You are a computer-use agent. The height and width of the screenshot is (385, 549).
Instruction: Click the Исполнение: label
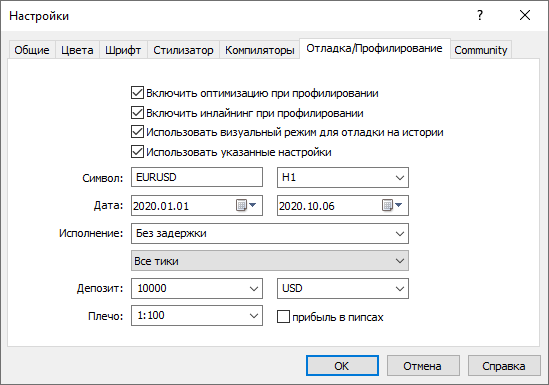click(x=91, y=233)
